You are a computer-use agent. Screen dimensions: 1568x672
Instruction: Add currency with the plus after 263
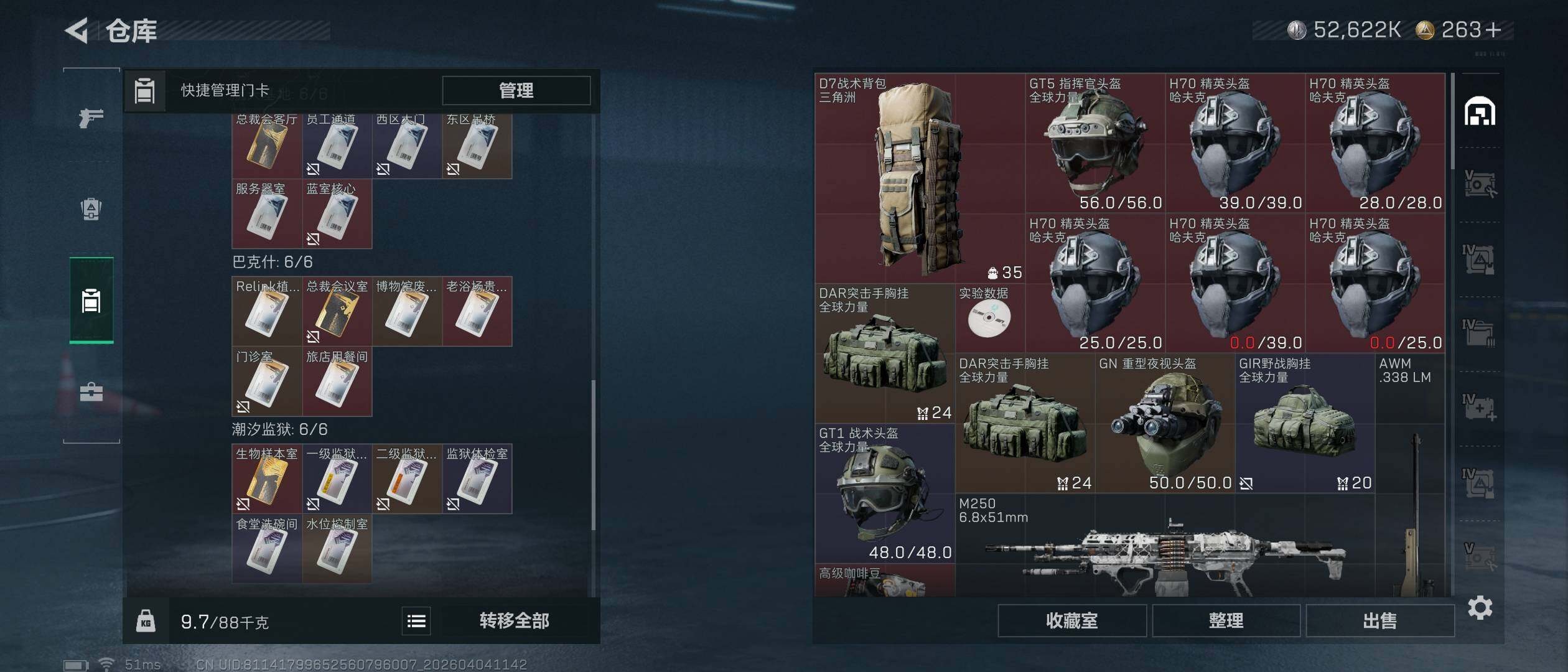tap(1493, 29)
